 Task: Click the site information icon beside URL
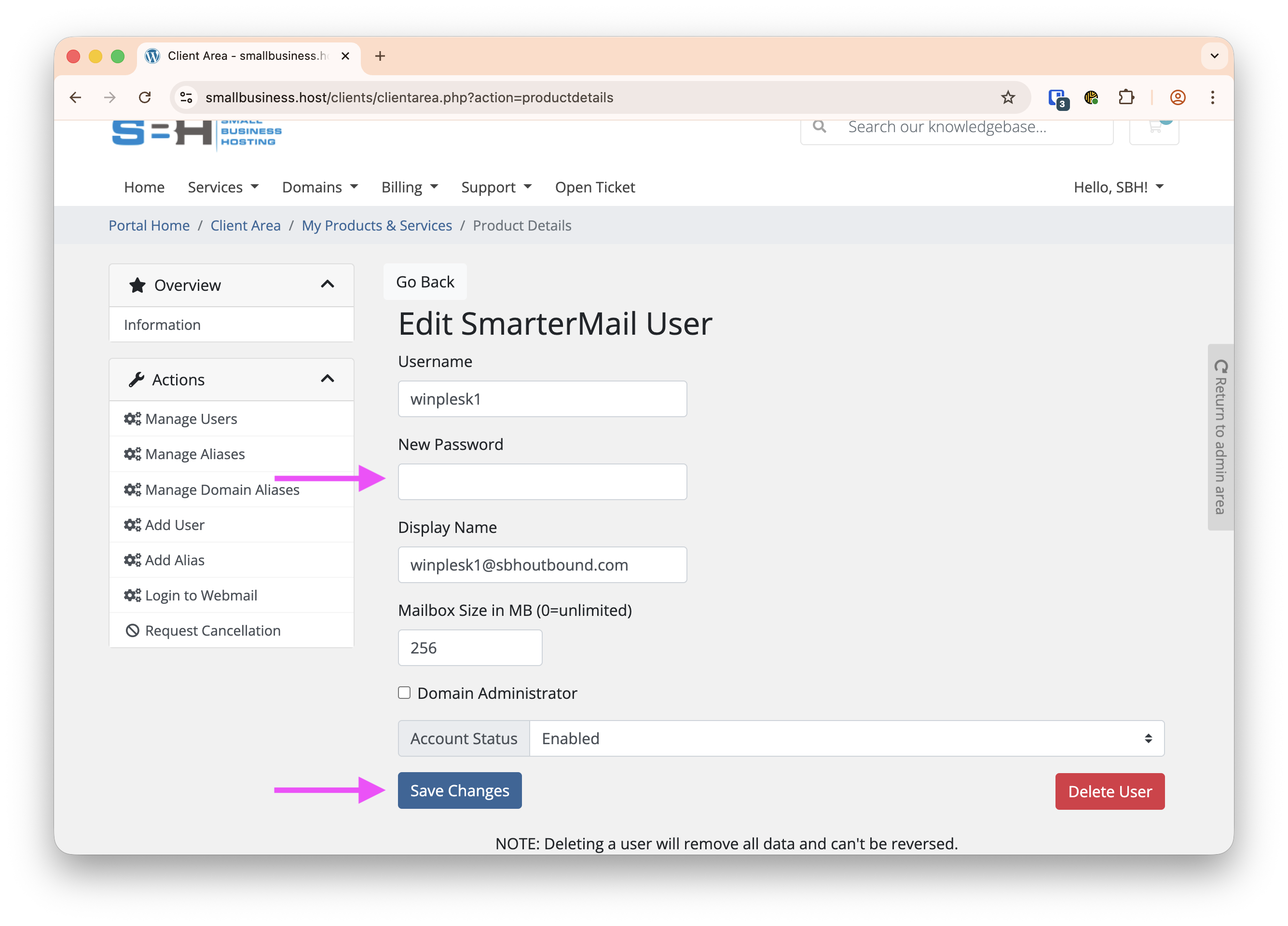pyautogui.click(x=186, y=97)
